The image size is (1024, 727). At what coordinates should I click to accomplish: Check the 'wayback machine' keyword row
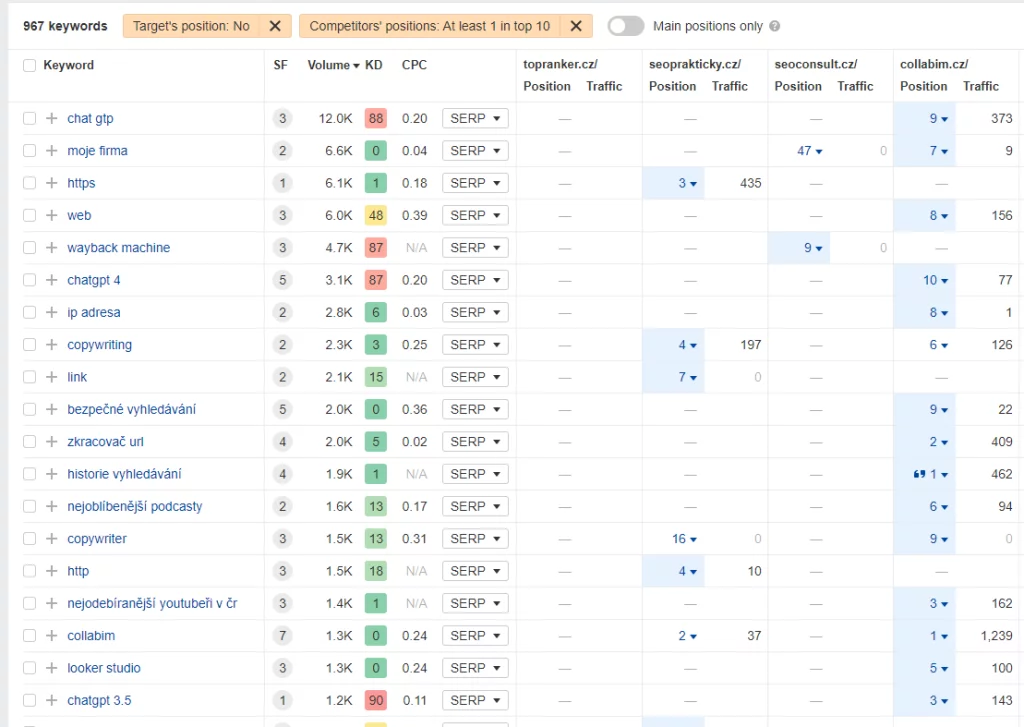29,248
